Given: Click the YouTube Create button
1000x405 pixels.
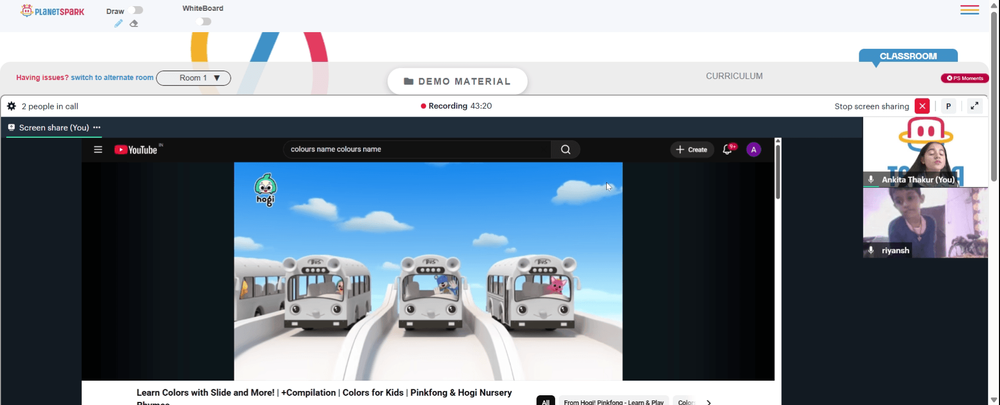Looking at the screenshot, I should (x=692, y=149).
